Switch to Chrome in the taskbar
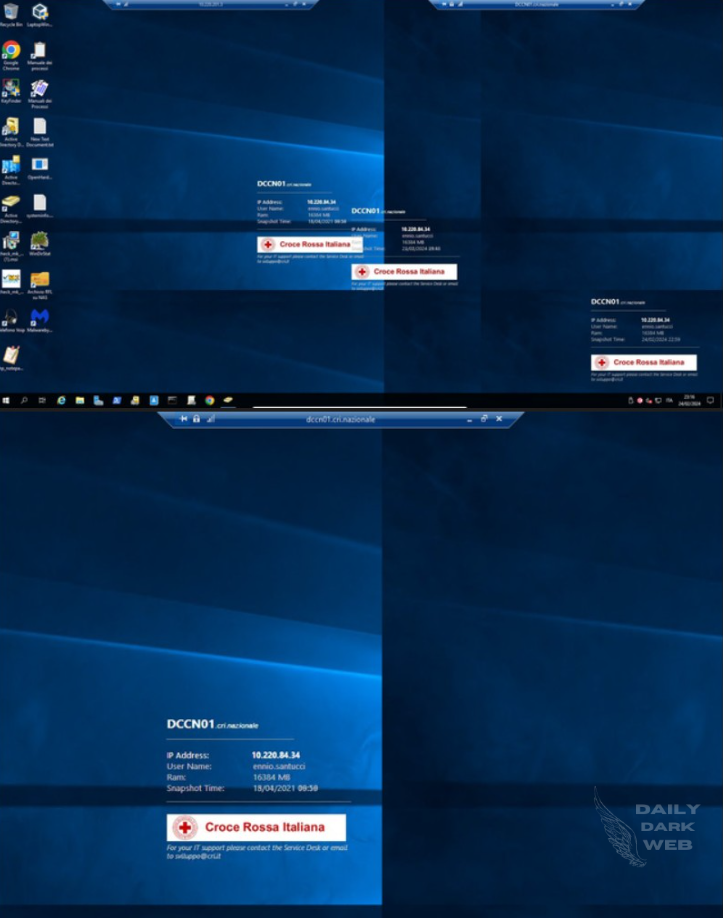This screenshot has width=723, height=918. (210, 400)
